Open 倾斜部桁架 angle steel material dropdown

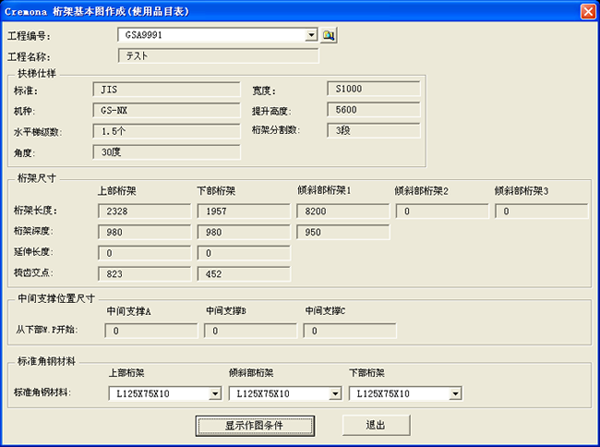[335, 394]
